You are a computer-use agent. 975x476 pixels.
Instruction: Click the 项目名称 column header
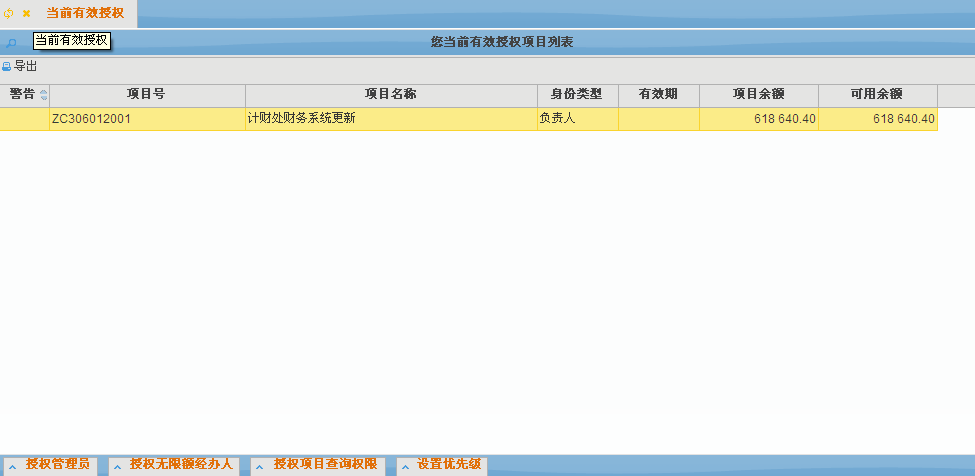pyautogui.click(x=390, y=94)
